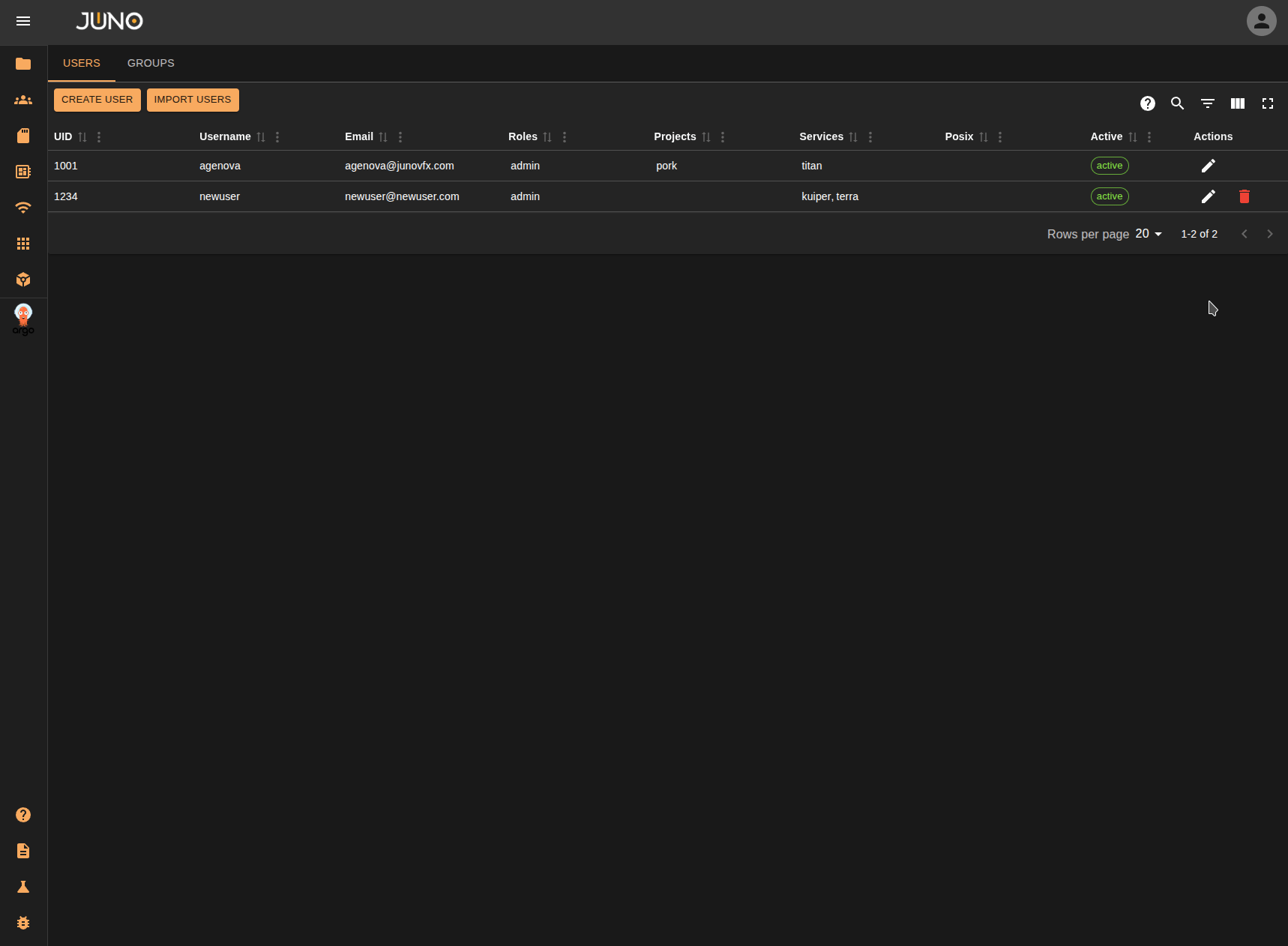Click the Create User button
Viewport: 1288px width, 946px height.
[97, 100]
